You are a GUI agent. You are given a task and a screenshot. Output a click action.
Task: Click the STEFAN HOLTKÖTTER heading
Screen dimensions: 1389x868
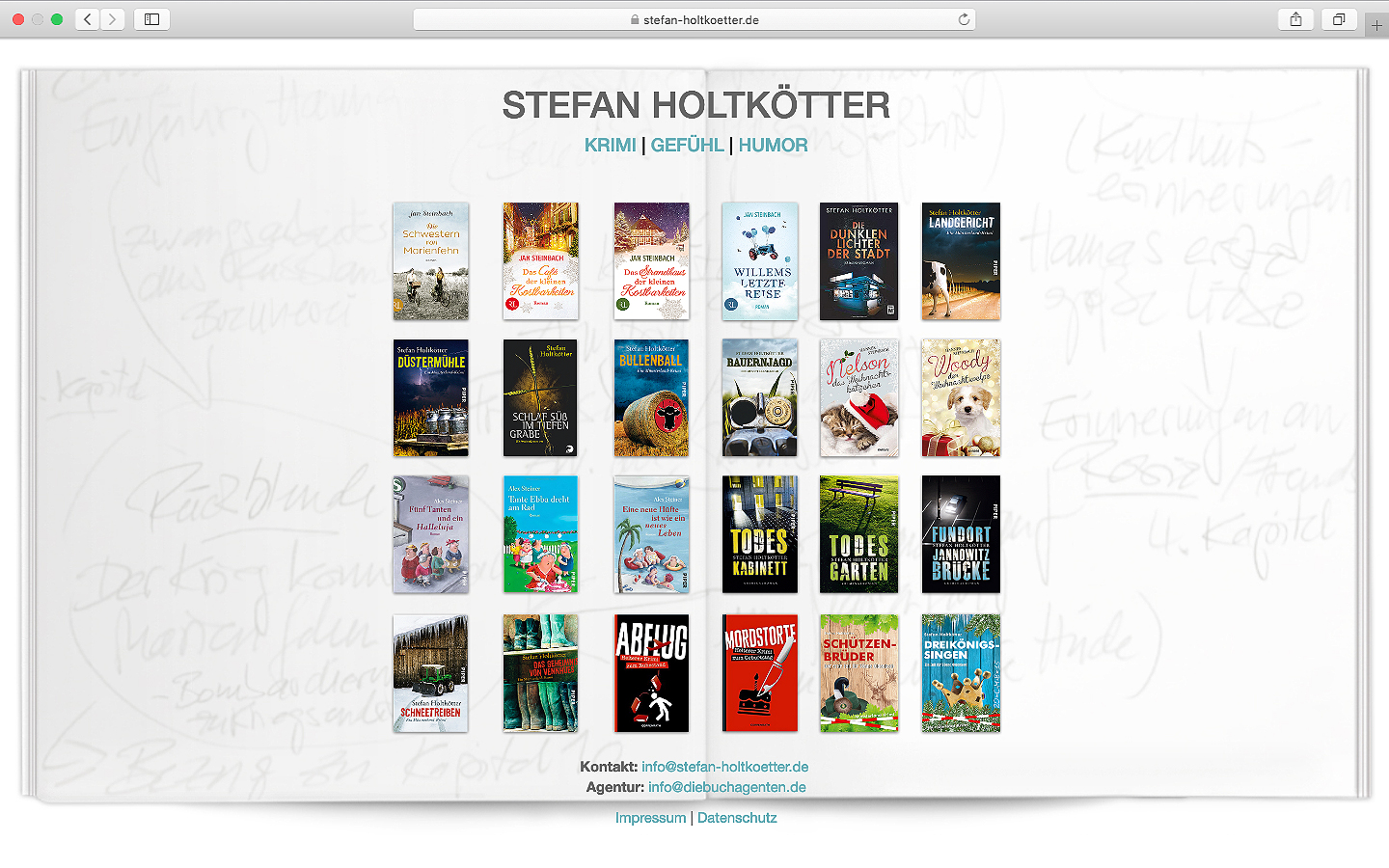click(x=695, y=105)
